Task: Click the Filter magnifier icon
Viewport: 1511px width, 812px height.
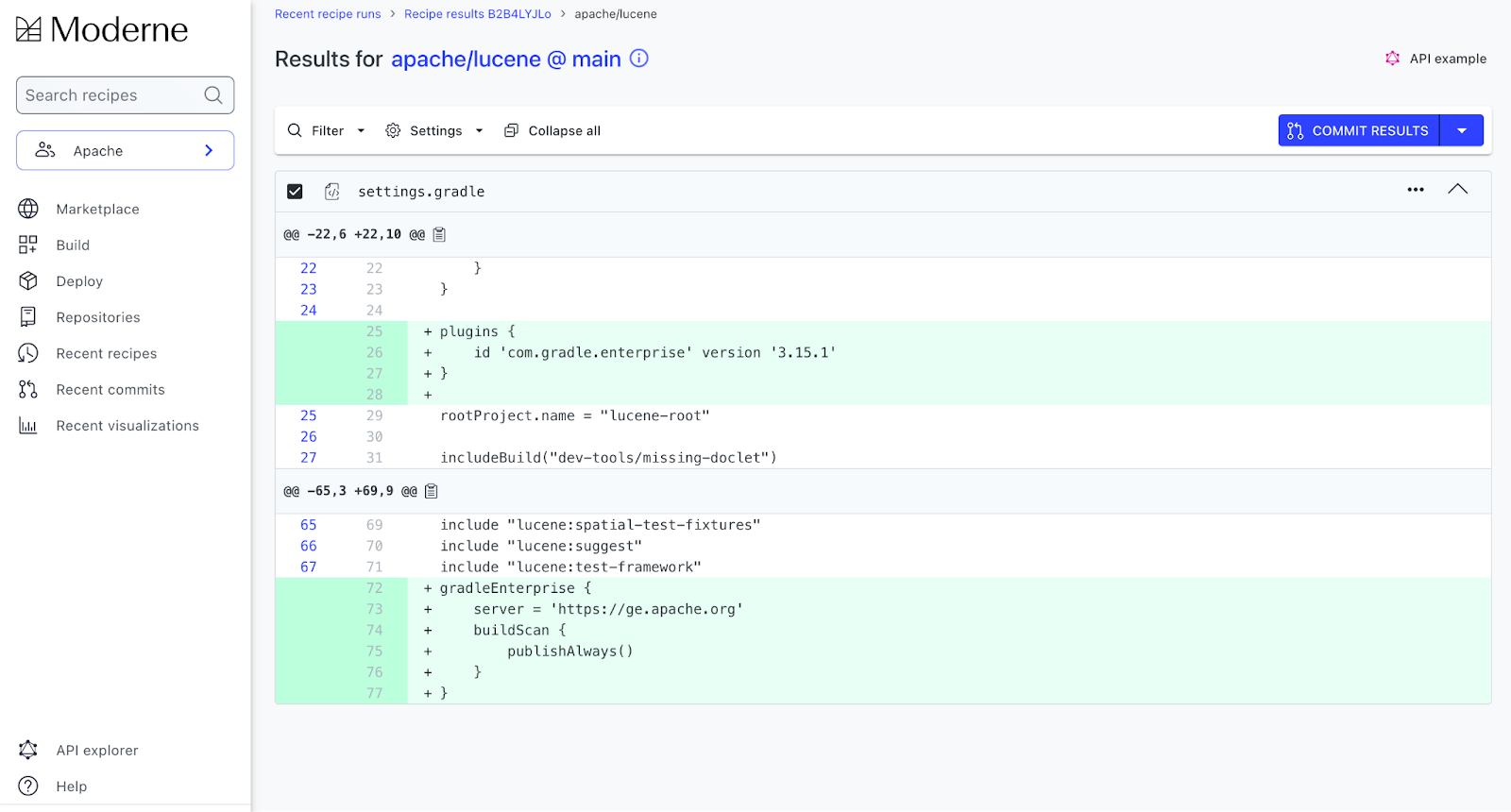Action: (x=295, y=130)
